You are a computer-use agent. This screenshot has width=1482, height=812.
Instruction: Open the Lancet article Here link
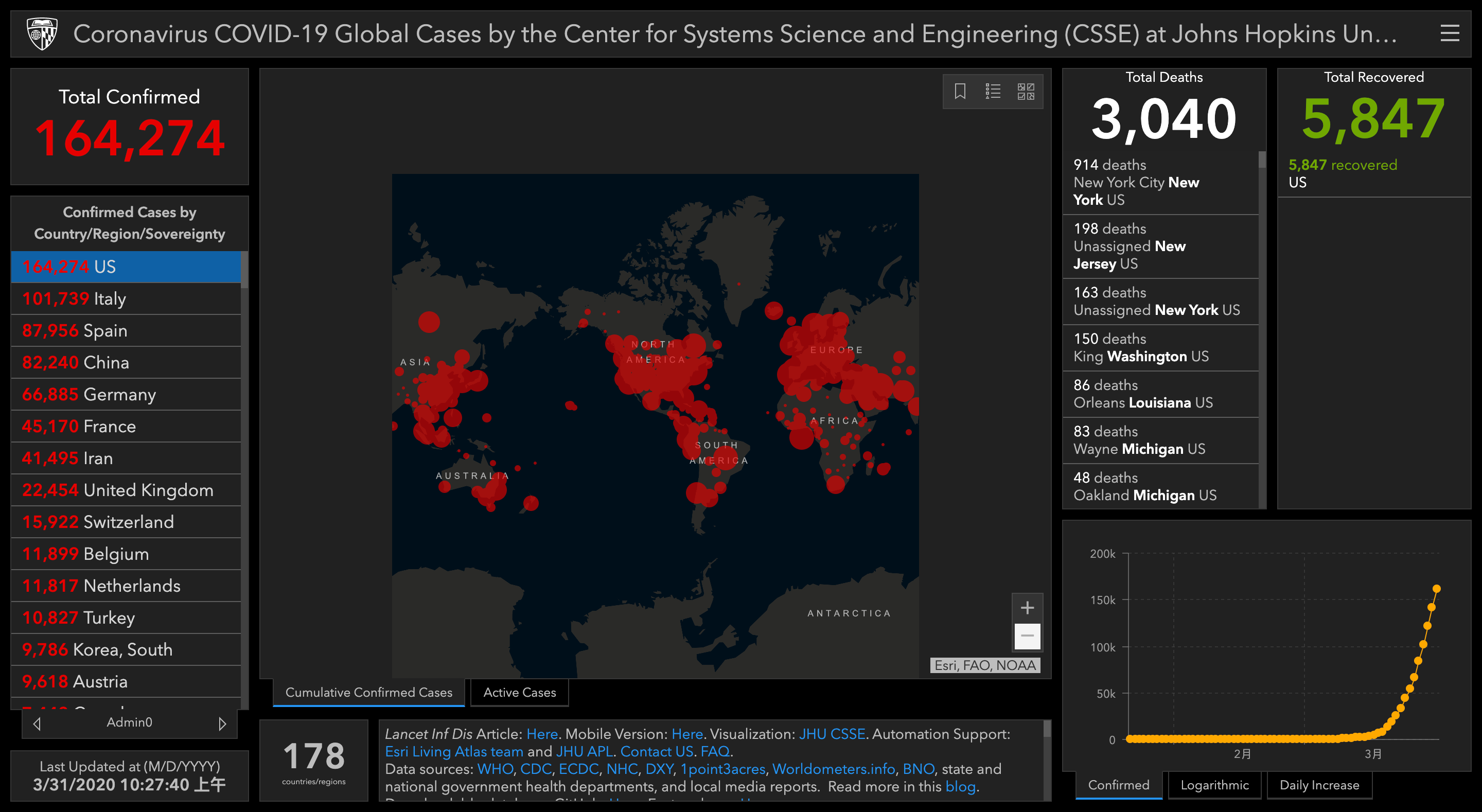[542, 734]
